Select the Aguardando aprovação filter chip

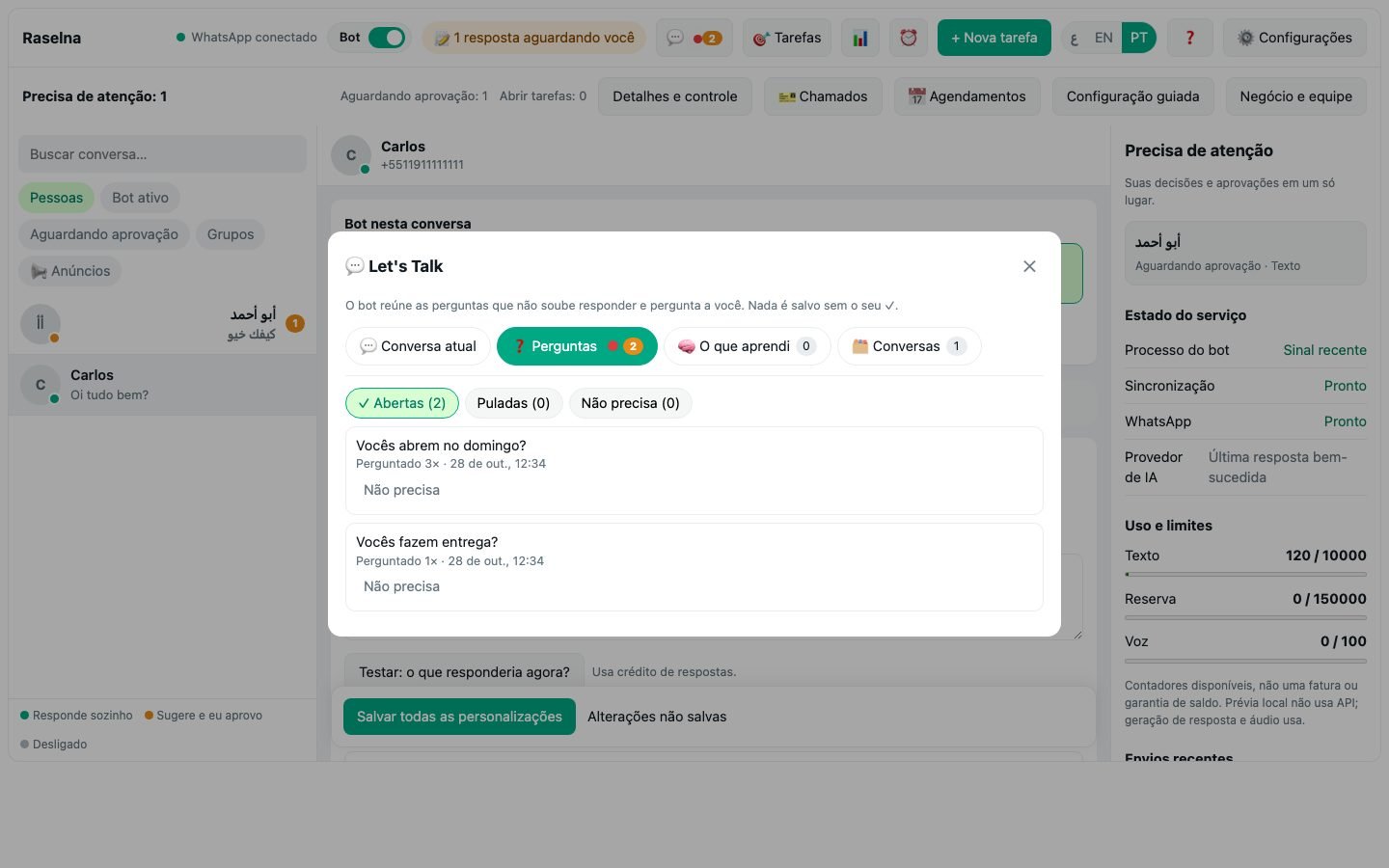[103, 234]
